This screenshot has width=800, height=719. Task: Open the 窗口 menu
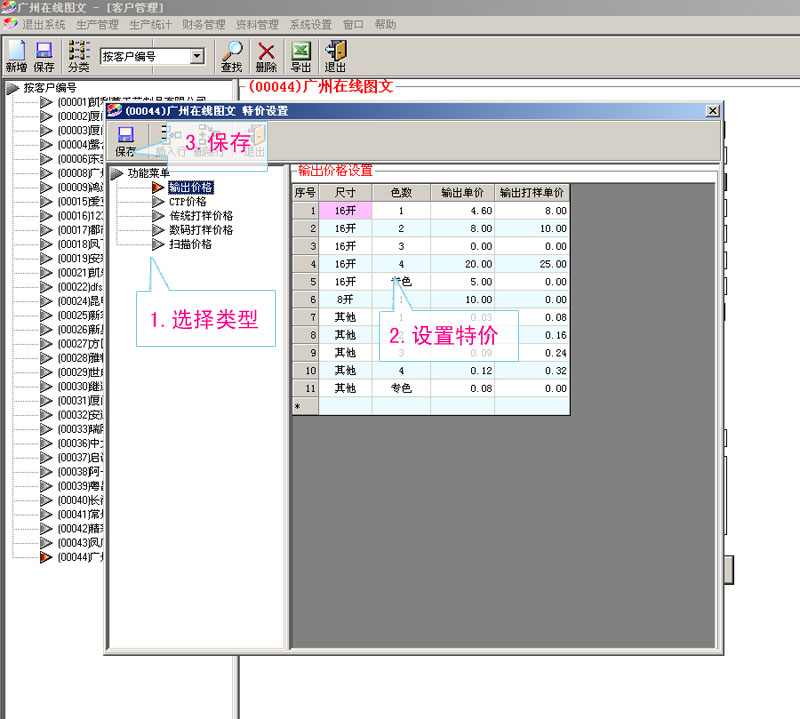353,24
